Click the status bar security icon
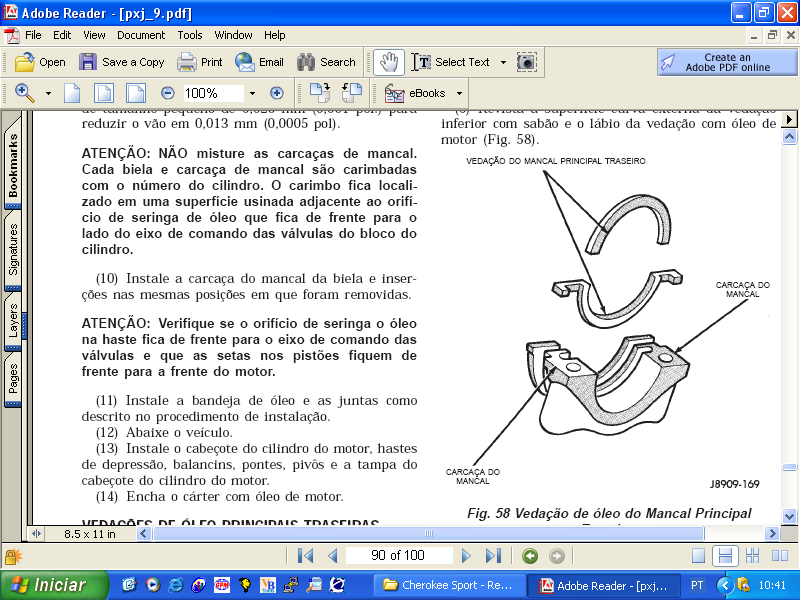This screenshot has width=800, height=600. tap(13, 556)
